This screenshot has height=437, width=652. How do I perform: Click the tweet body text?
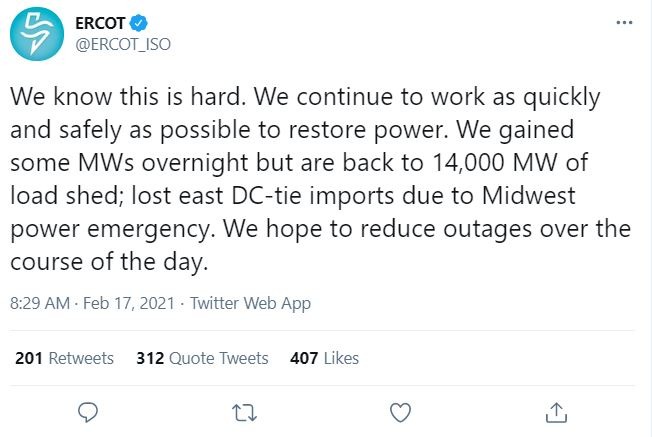click(x=321, y=179)
